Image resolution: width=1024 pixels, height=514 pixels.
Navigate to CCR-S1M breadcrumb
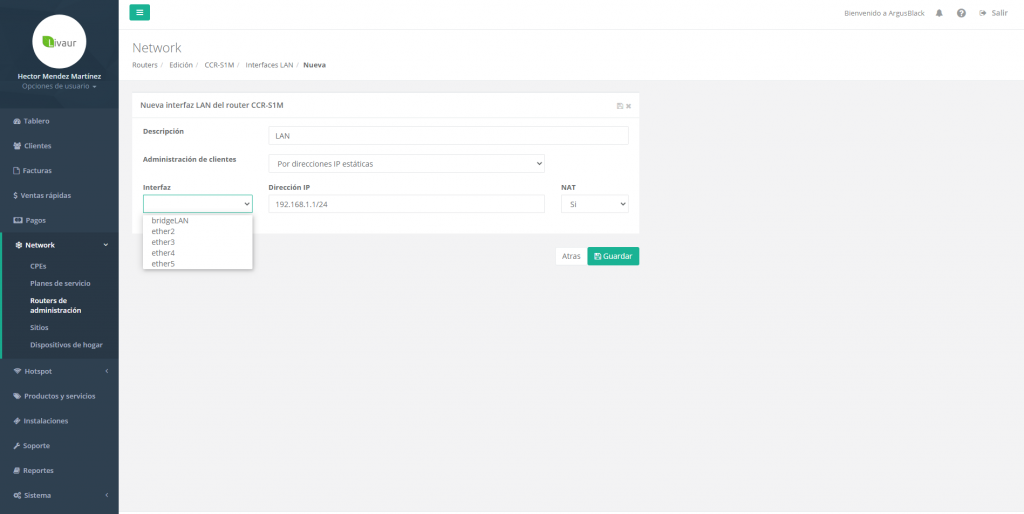(219, 65)
